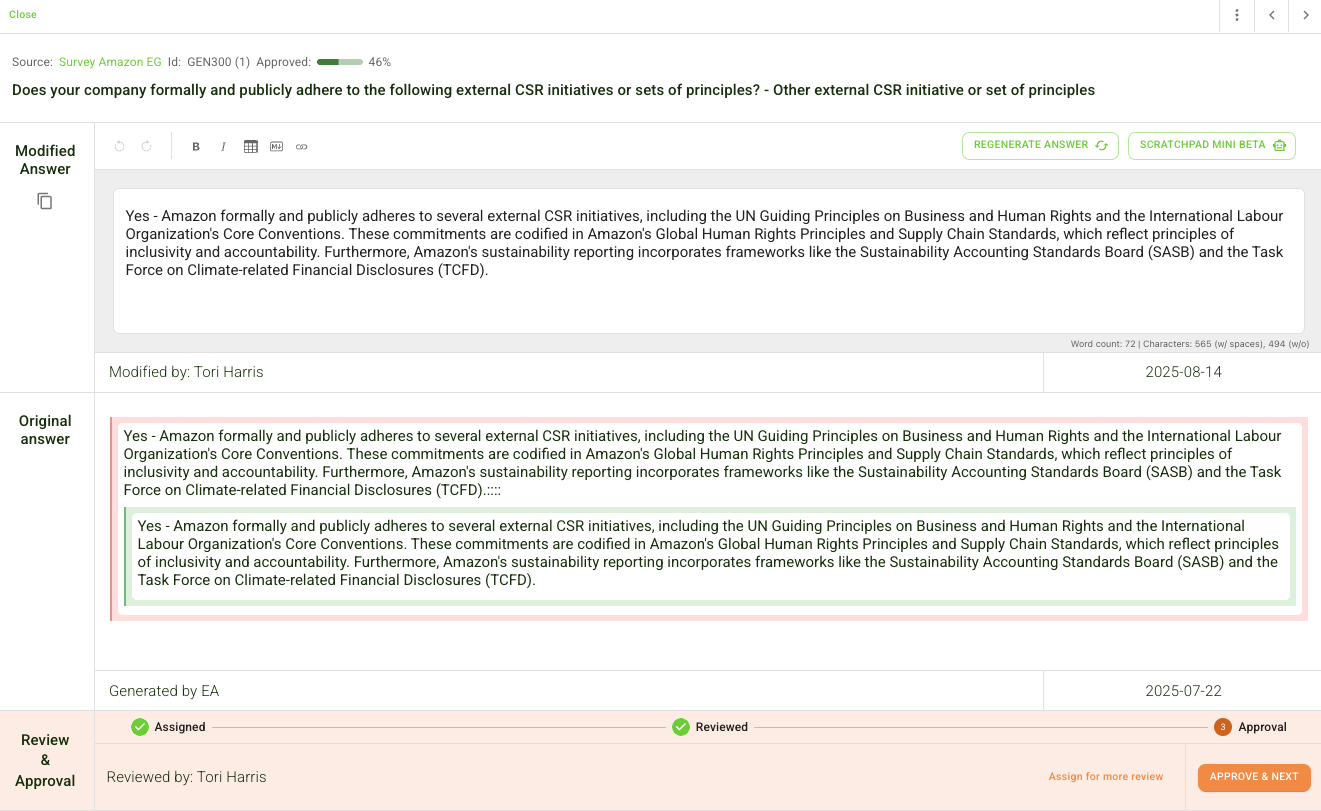Copy the modified answer with the copy icon
Image resolution: width=1321 pixels, height=811 pixels.
pos(45,201)
